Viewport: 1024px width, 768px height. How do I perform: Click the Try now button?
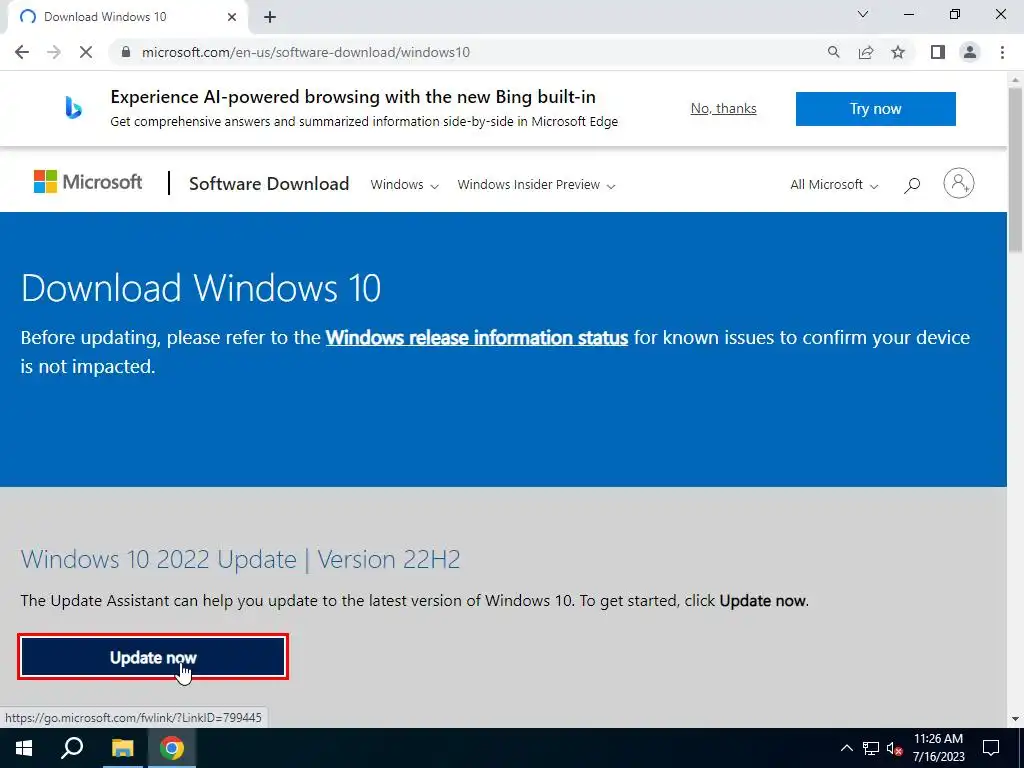[875, 108]
